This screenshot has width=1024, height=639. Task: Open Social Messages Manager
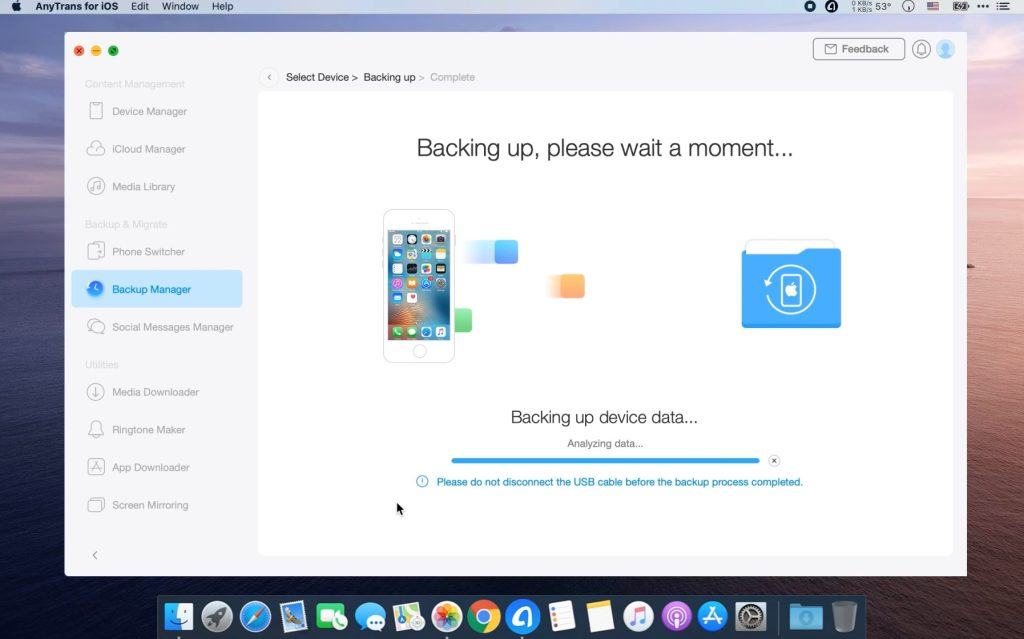(x=157, y=327)
